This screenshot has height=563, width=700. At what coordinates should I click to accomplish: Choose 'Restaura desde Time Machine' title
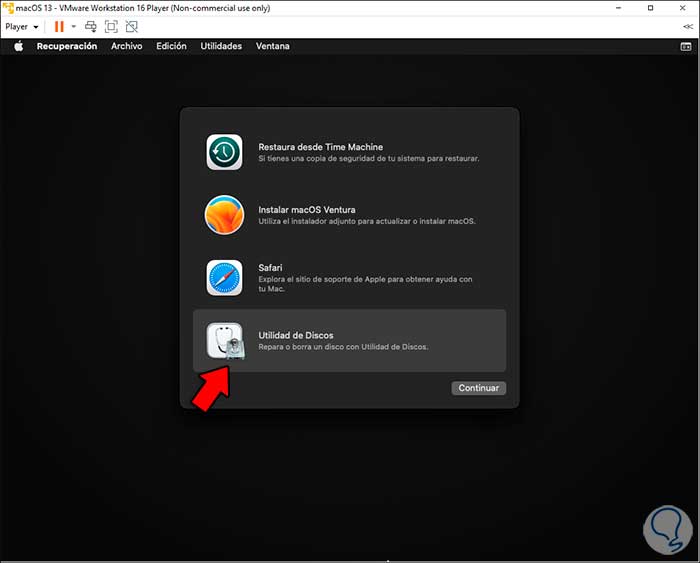click(321, 147)
